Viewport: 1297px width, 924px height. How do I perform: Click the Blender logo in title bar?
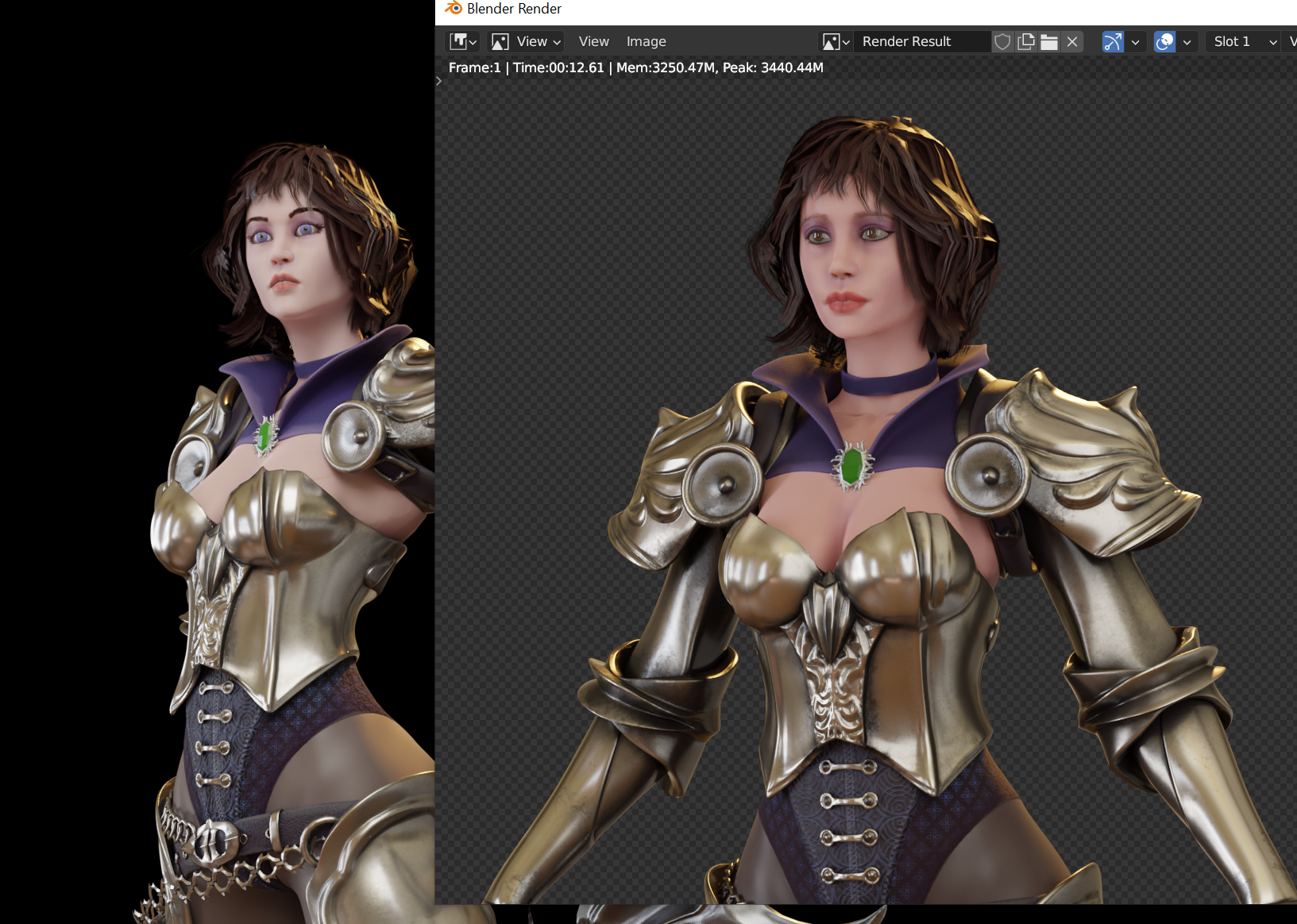454,9
